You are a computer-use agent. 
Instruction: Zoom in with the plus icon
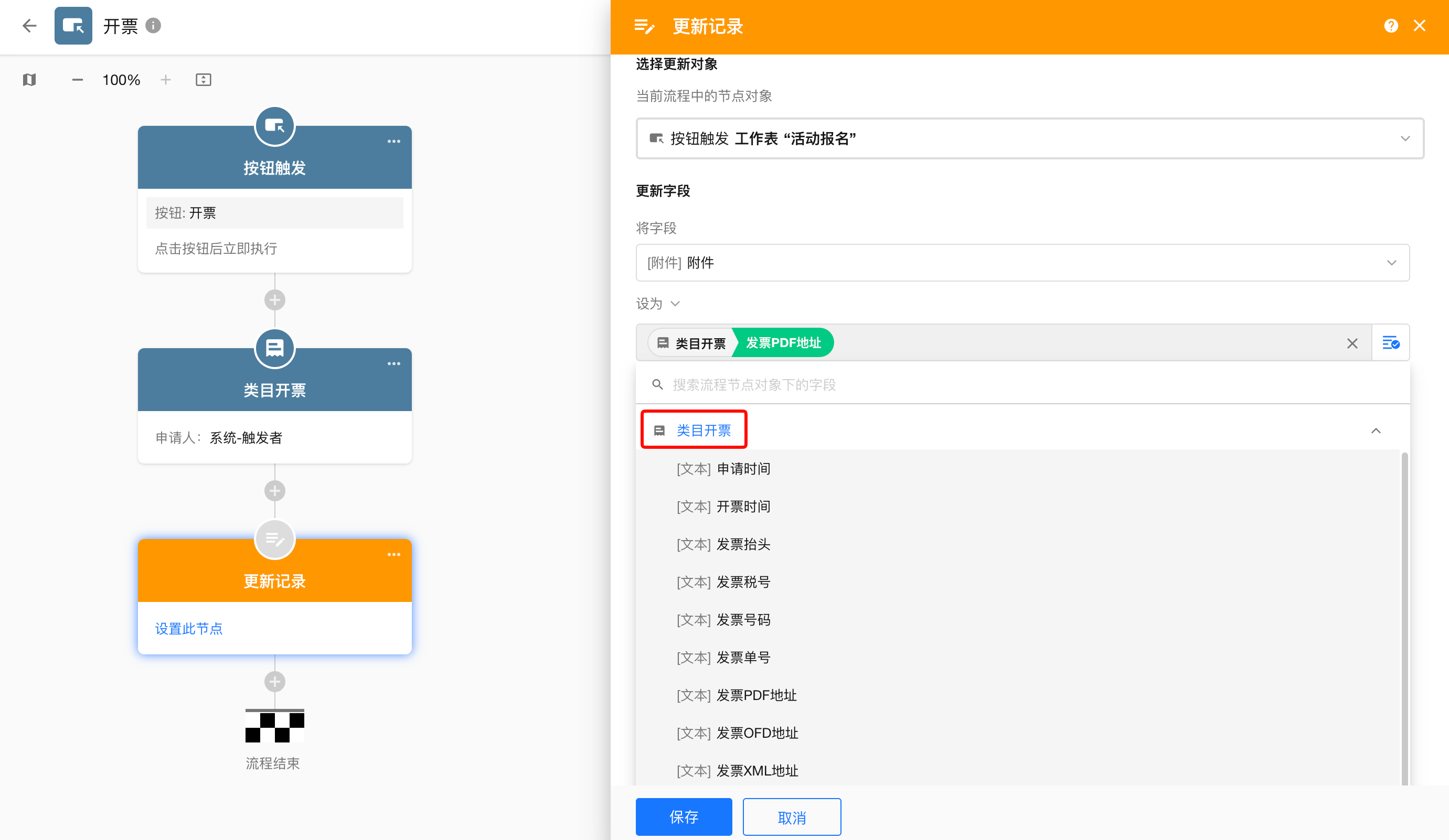pos(166,80)
